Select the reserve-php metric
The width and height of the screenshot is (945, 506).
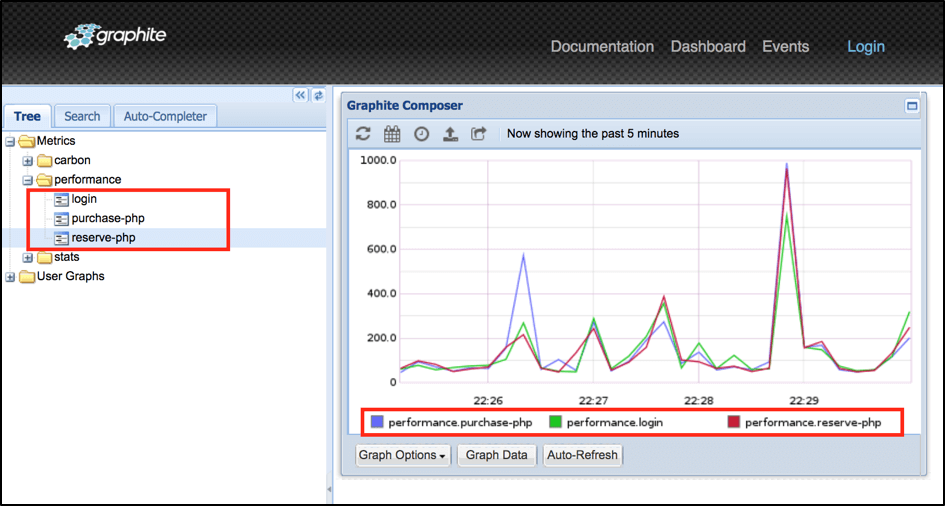(103, 238)
